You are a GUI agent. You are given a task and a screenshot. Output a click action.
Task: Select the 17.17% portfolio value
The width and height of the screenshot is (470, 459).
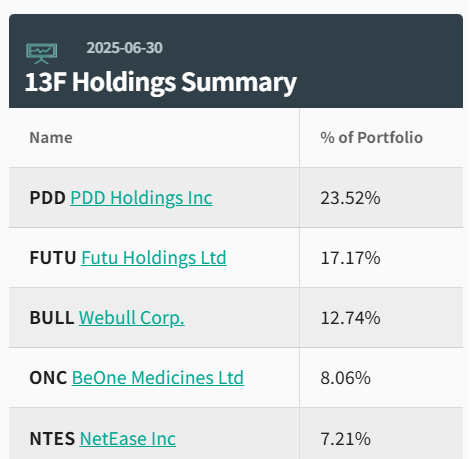(x=350, y=258)
